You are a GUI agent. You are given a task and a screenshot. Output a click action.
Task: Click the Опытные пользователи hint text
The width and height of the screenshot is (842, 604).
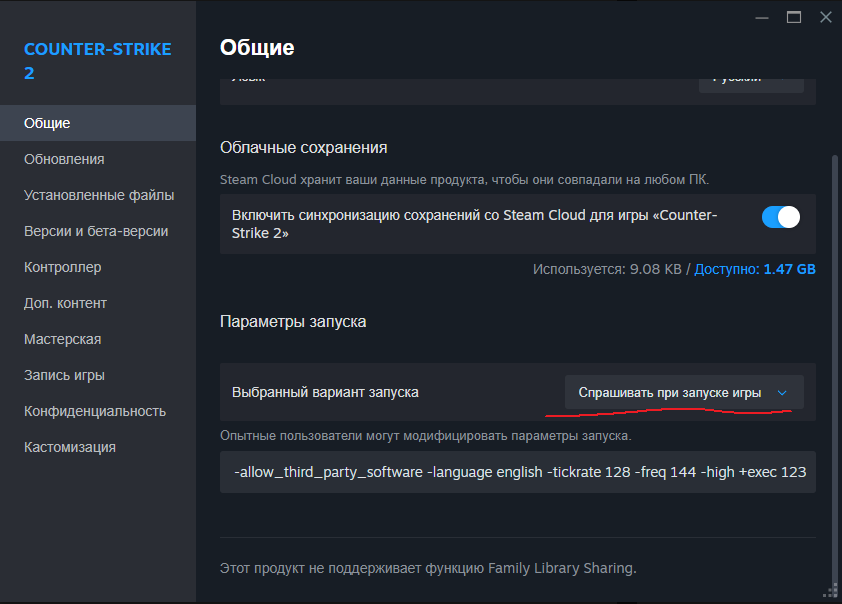click(x=426, y=435)
